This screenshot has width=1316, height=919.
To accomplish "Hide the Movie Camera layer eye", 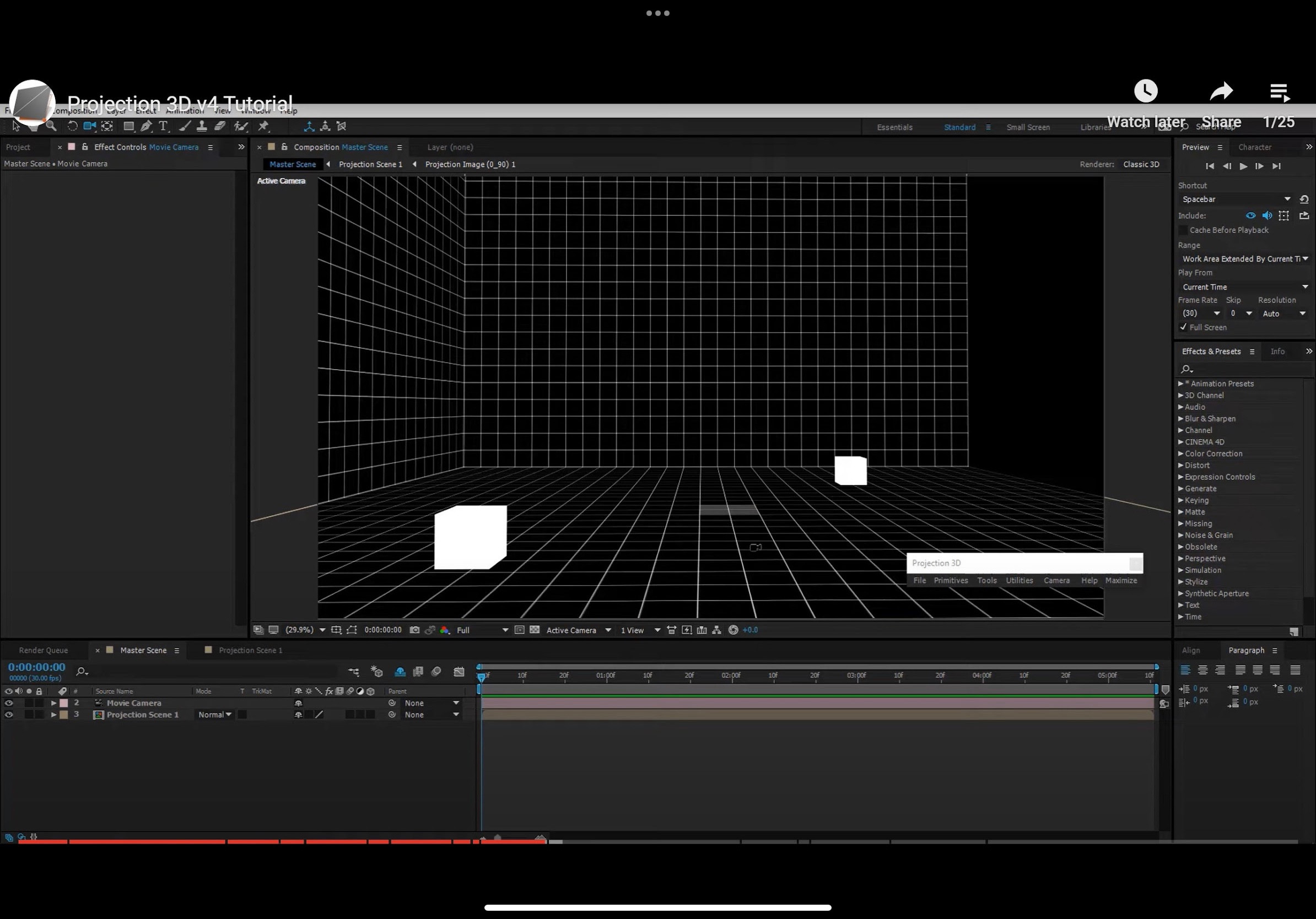I will (x=9, y=703).
